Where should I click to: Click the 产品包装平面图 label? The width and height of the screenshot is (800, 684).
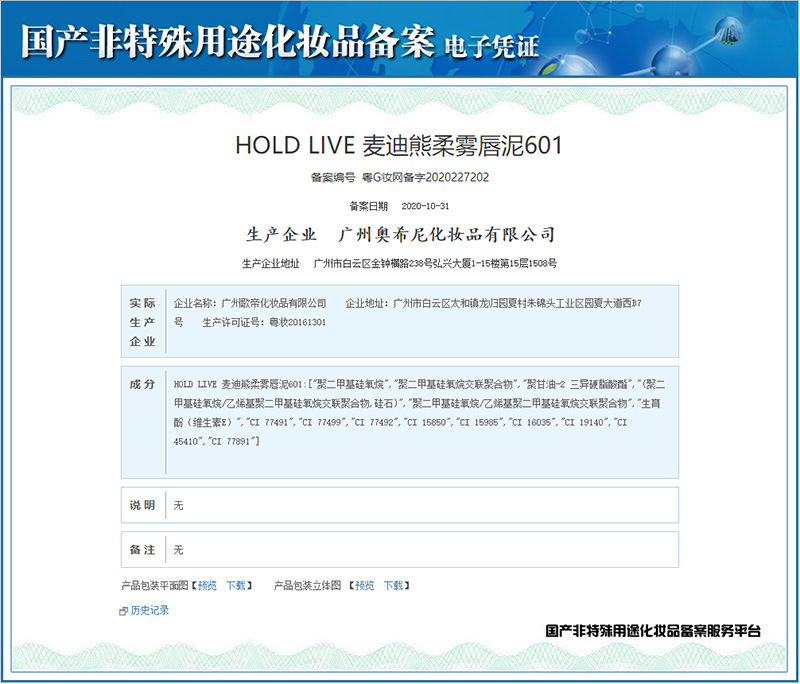[155, 586]
